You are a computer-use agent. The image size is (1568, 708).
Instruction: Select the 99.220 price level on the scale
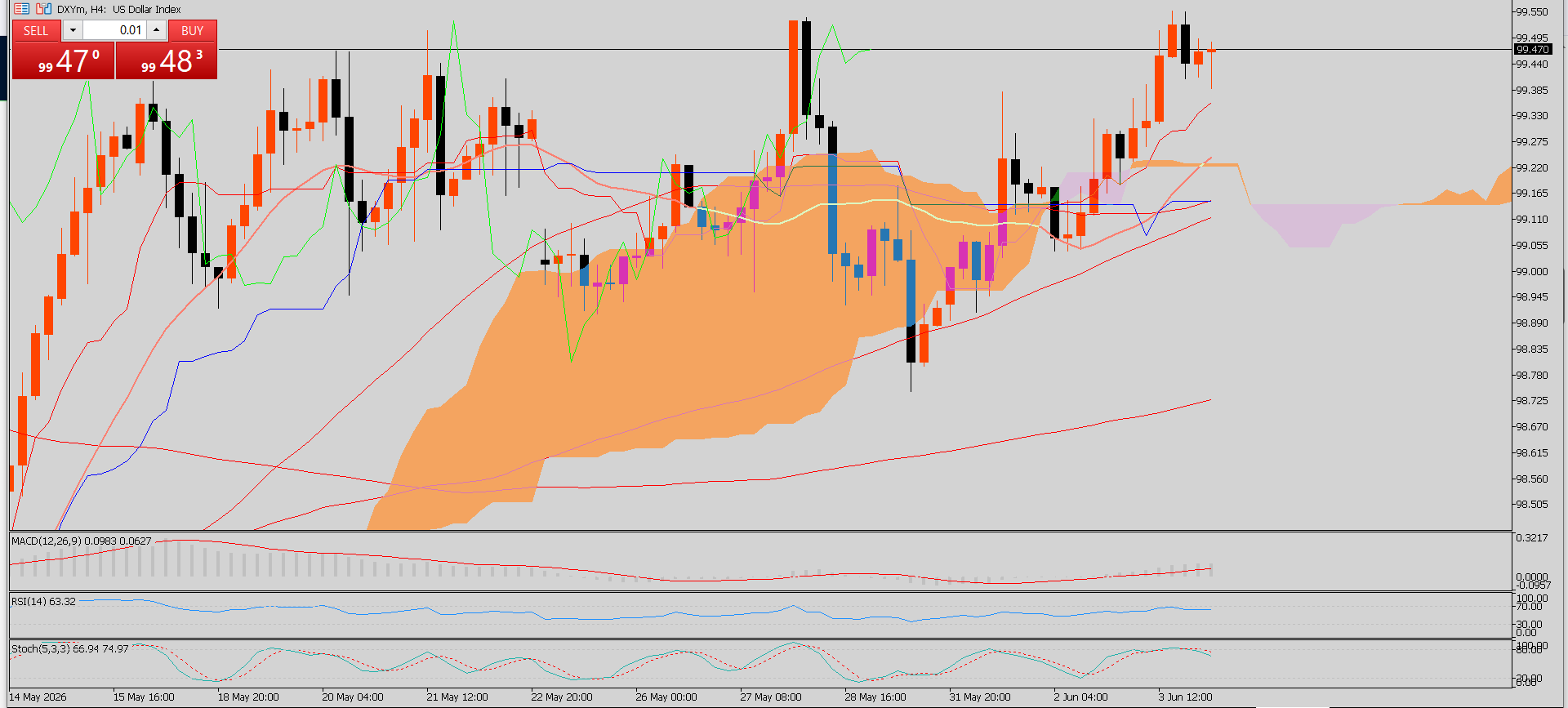[x=1531, y=167]
